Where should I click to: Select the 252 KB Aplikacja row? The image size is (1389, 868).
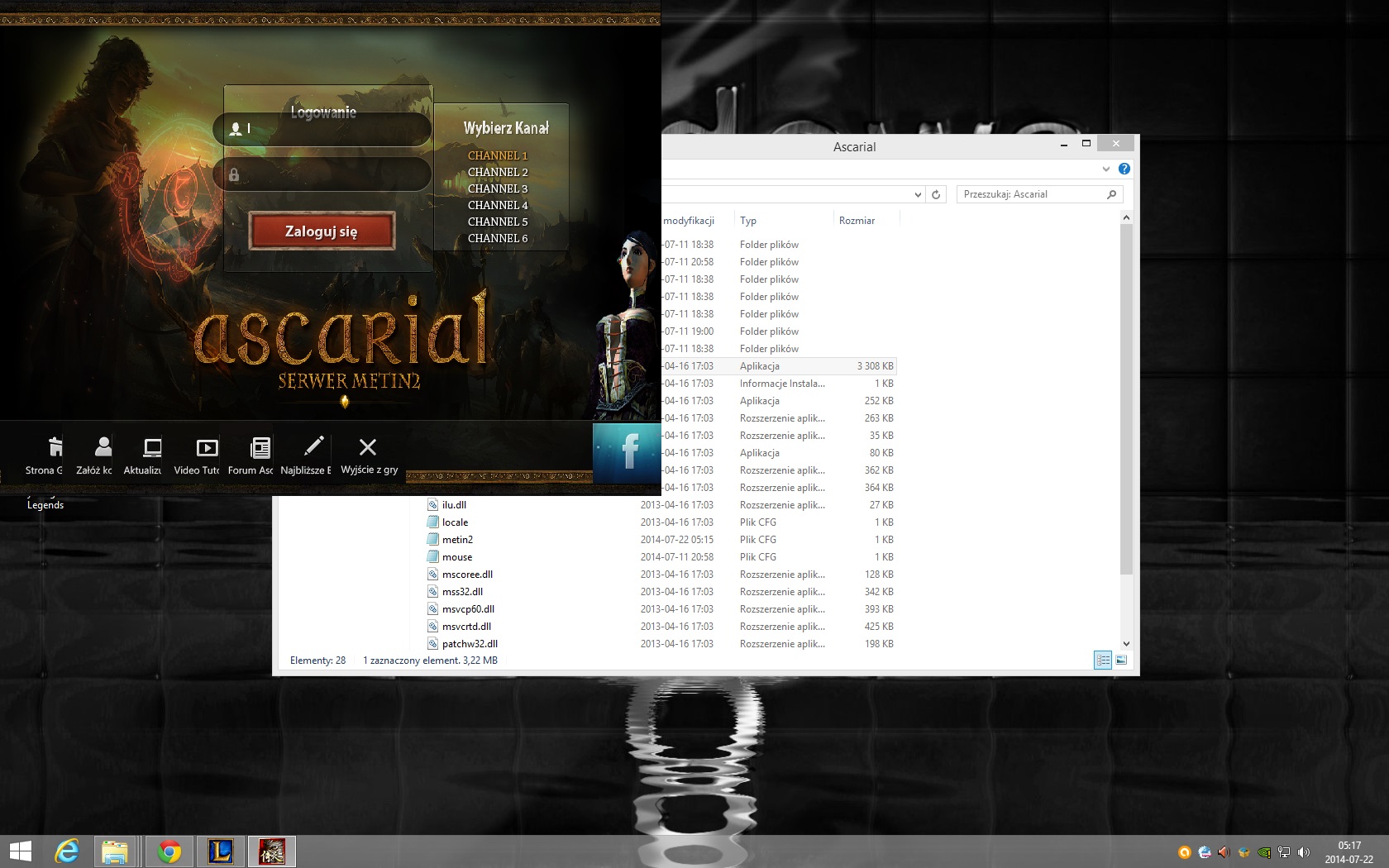[x=779, y=401]
